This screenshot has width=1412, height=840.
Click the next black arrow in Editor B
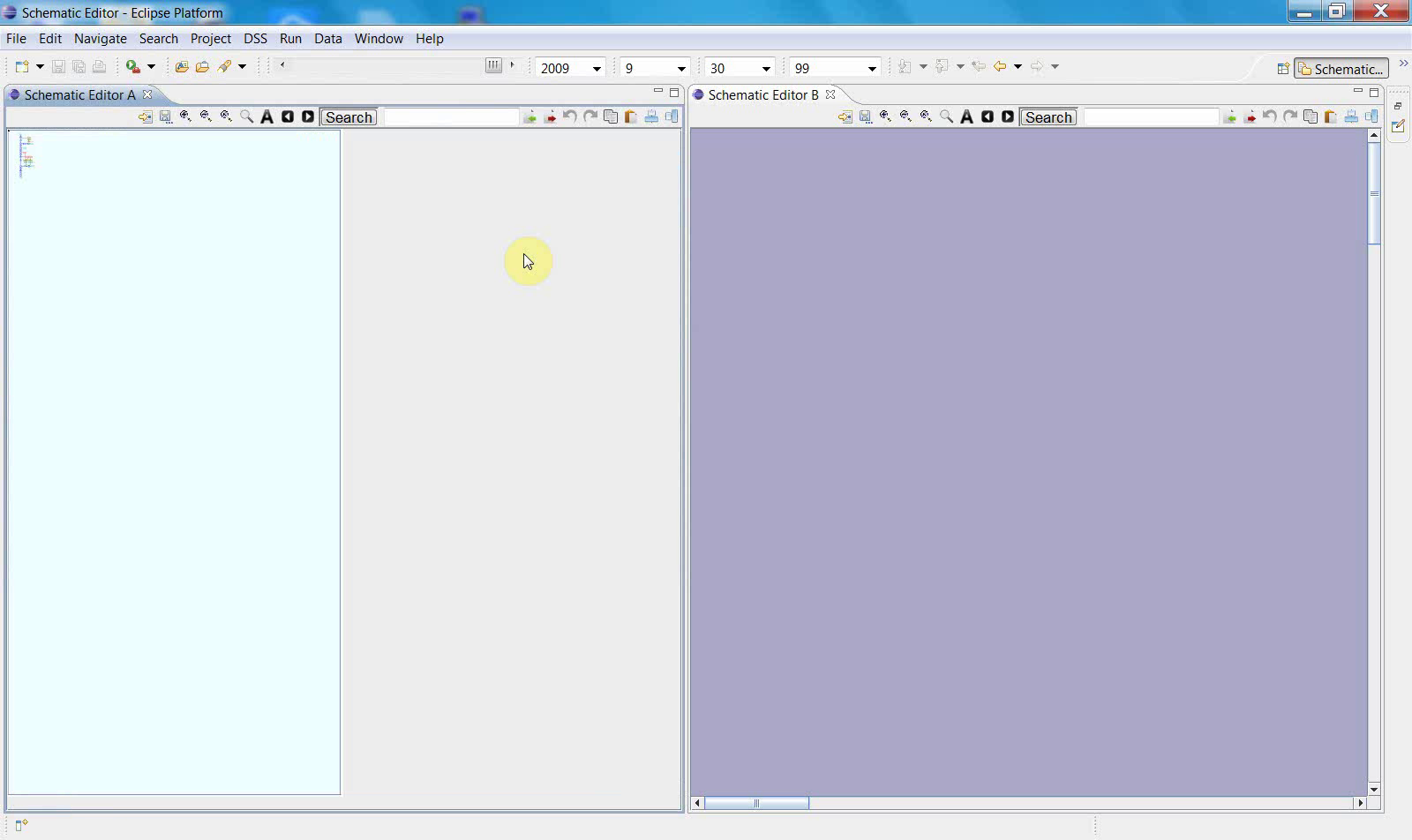(1008, 117)
